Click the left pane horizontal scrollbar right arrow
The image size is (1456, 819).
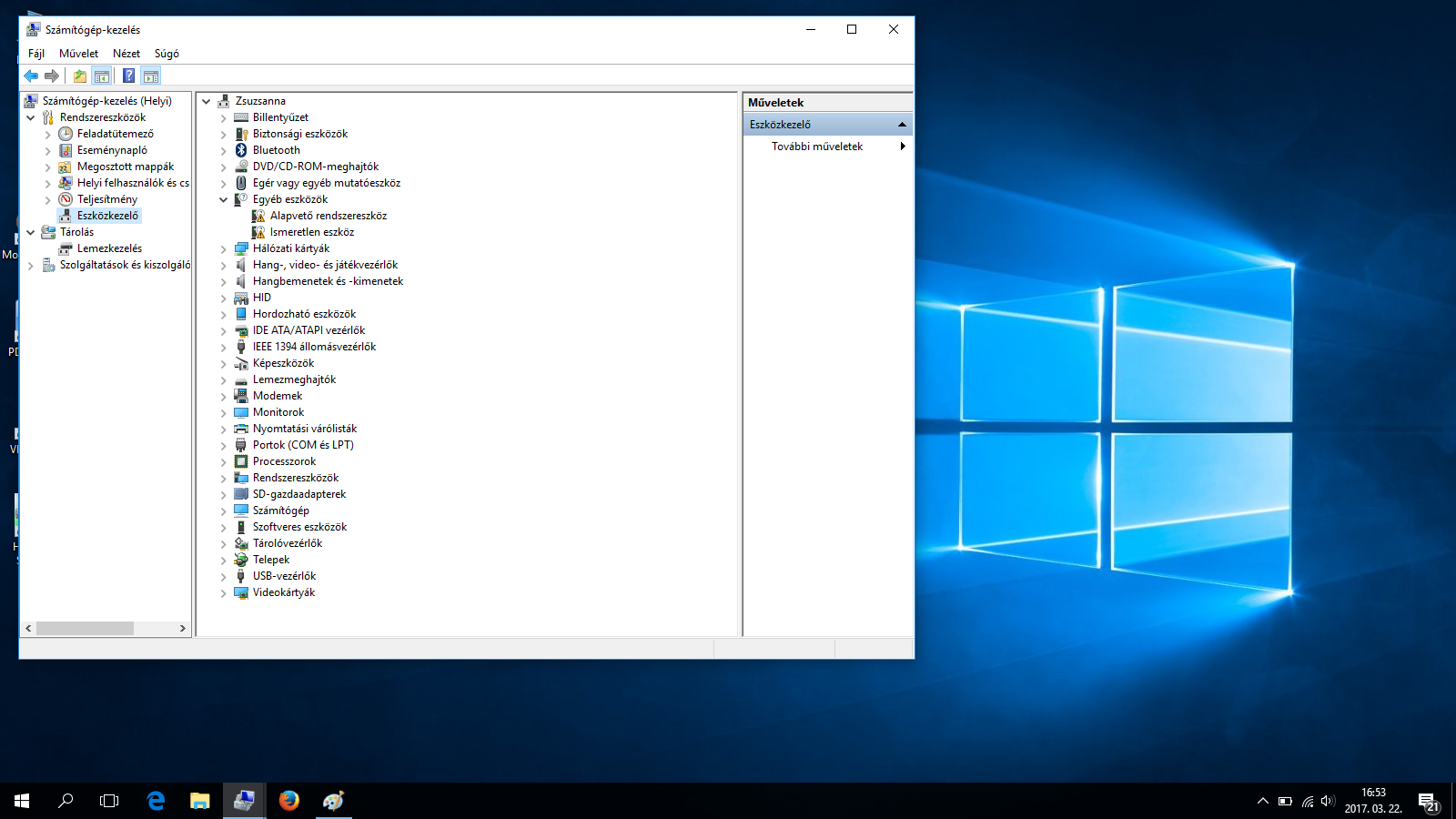click(x=183, y=628)
